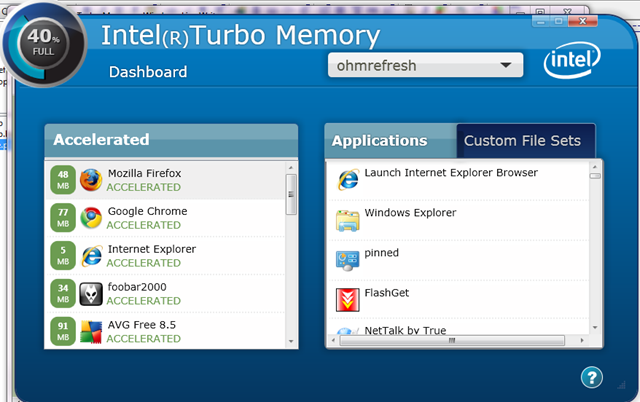Click the 91 MB badge for AVG
Screen dimensions: 640x402
point(63,331)
